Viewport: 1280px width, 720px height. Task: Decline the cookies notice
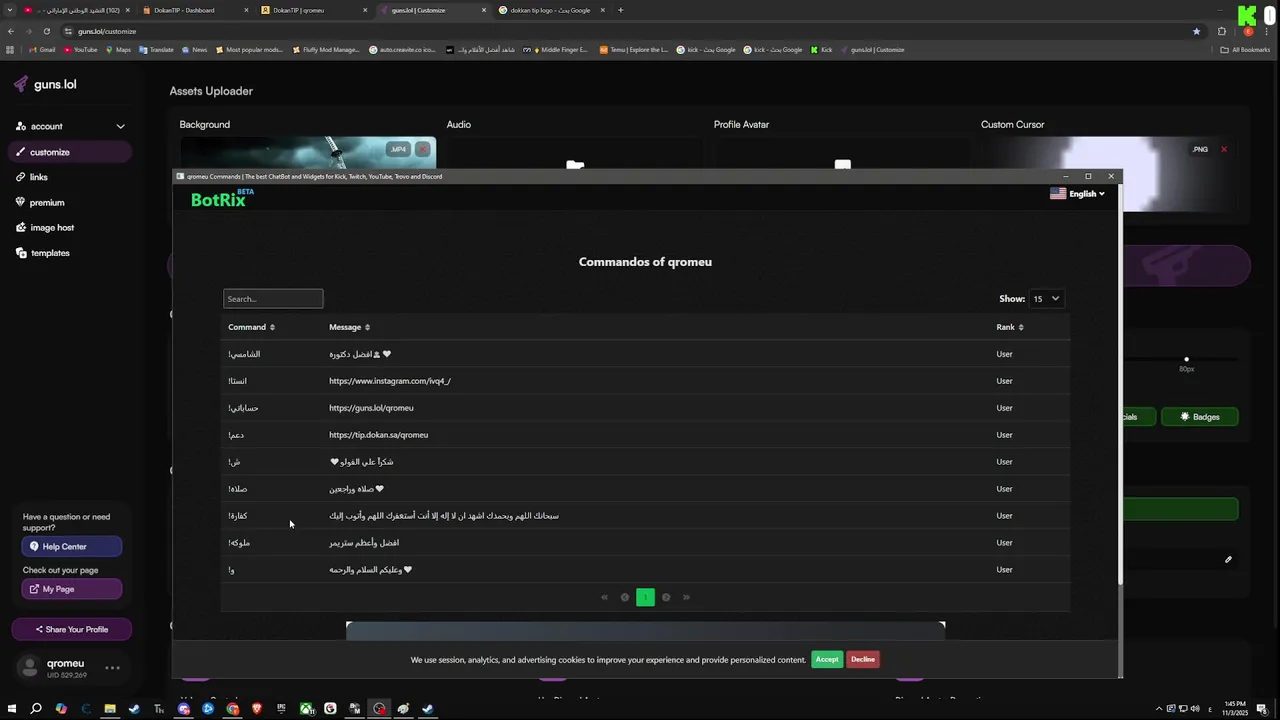[863, 659]
